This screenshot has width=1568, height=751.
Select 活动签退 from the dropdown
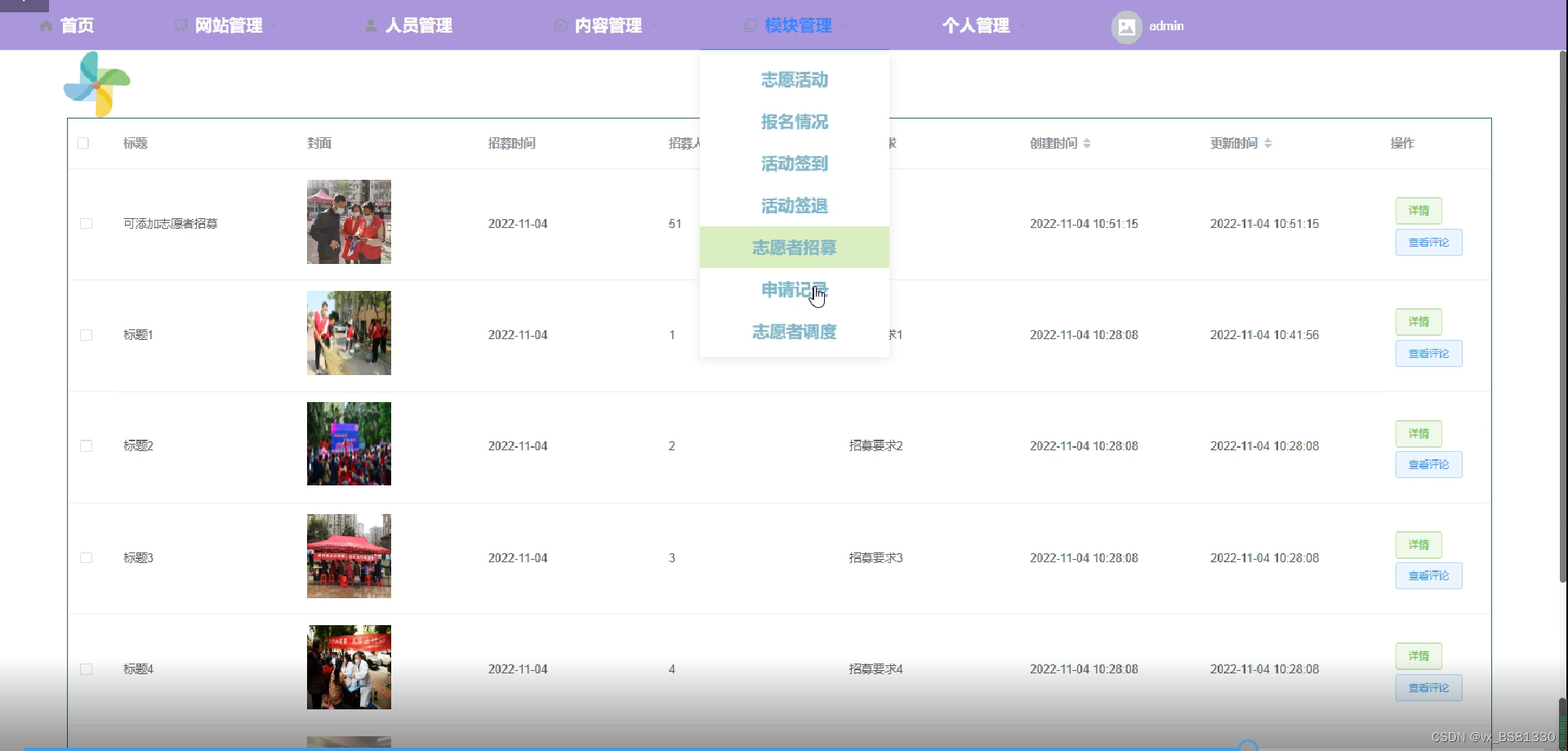click(x=795, y=206)
